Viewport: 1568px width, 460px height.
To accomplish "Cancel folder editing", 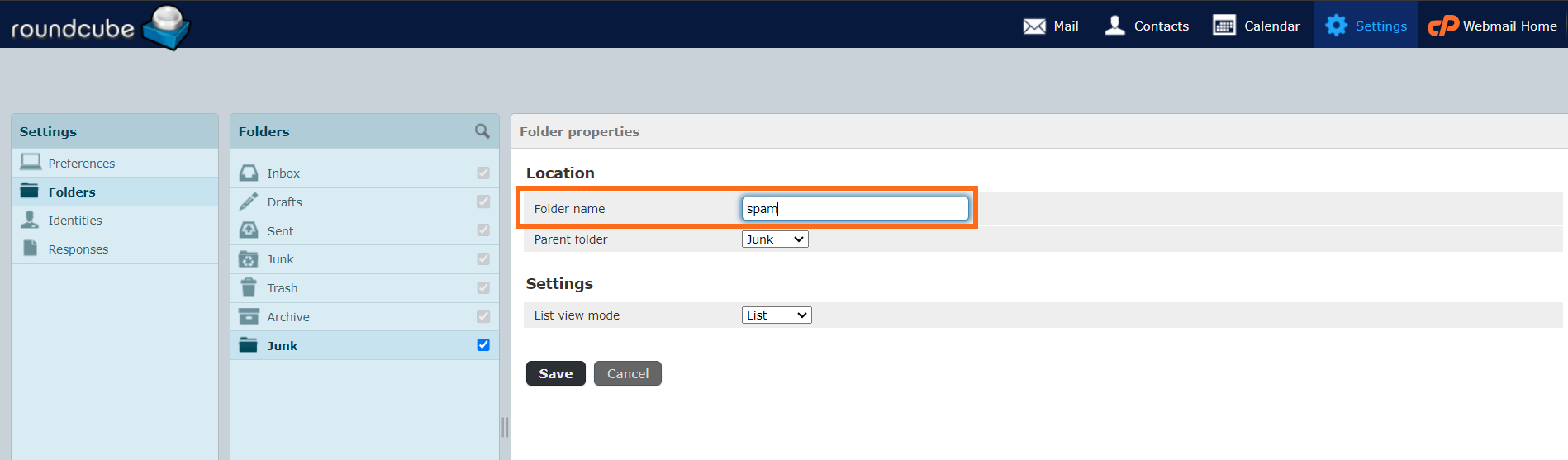I will (x=628, y=373).
